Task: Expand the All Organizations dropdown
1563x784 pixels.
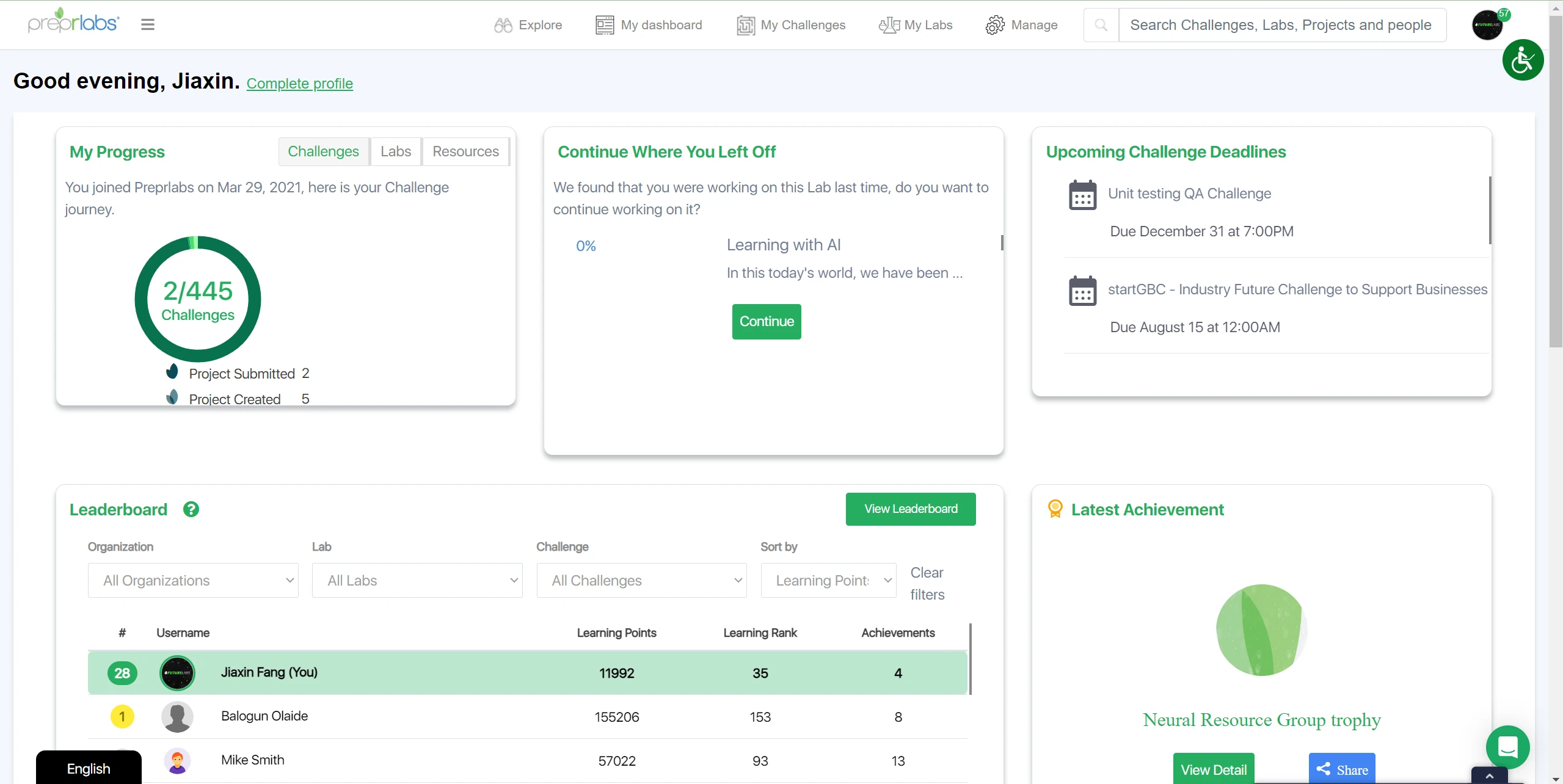Action: (193, 580)
